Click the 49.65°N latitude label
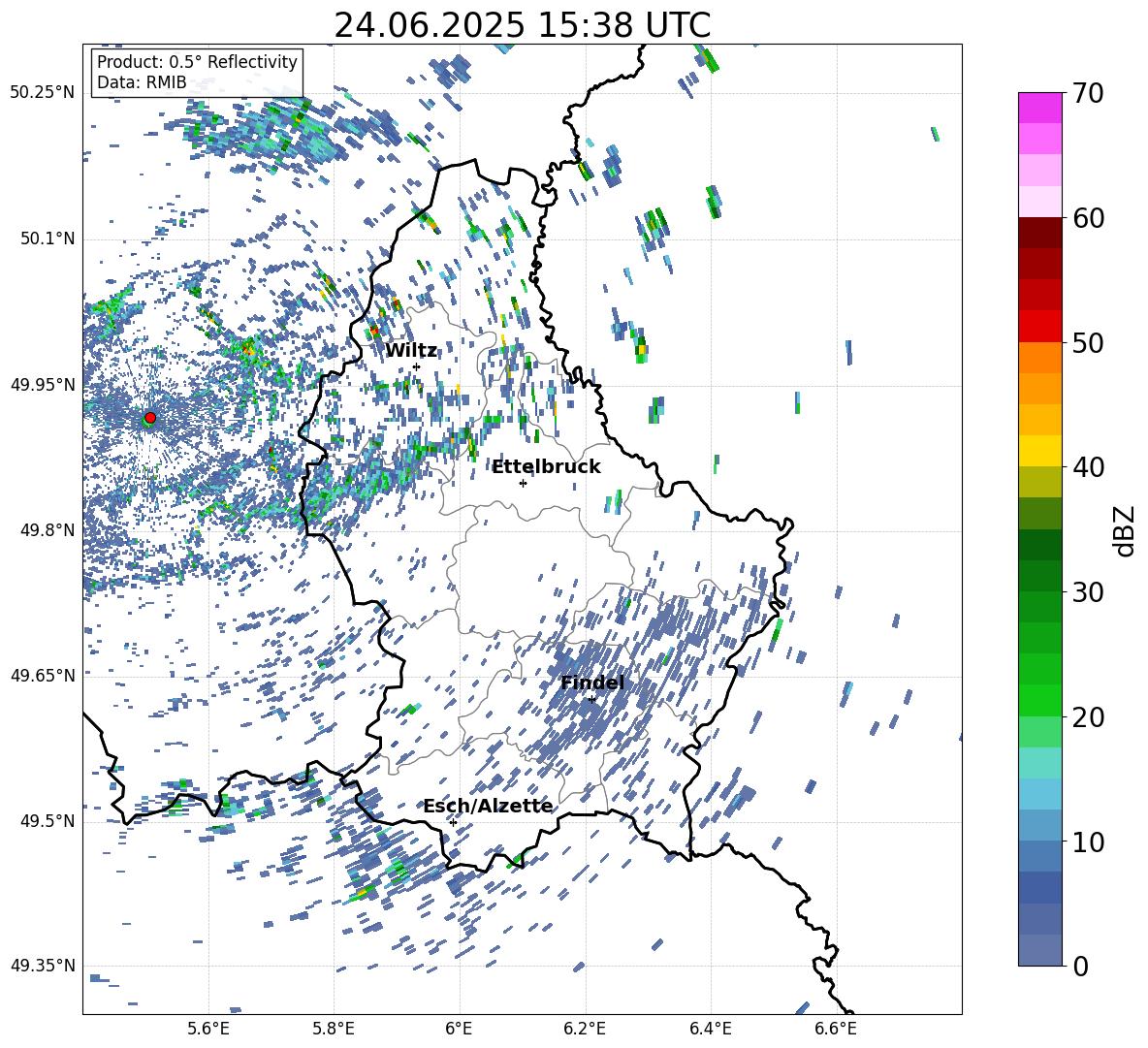This screenshot has width=1148, height=1048. point(43,676)
